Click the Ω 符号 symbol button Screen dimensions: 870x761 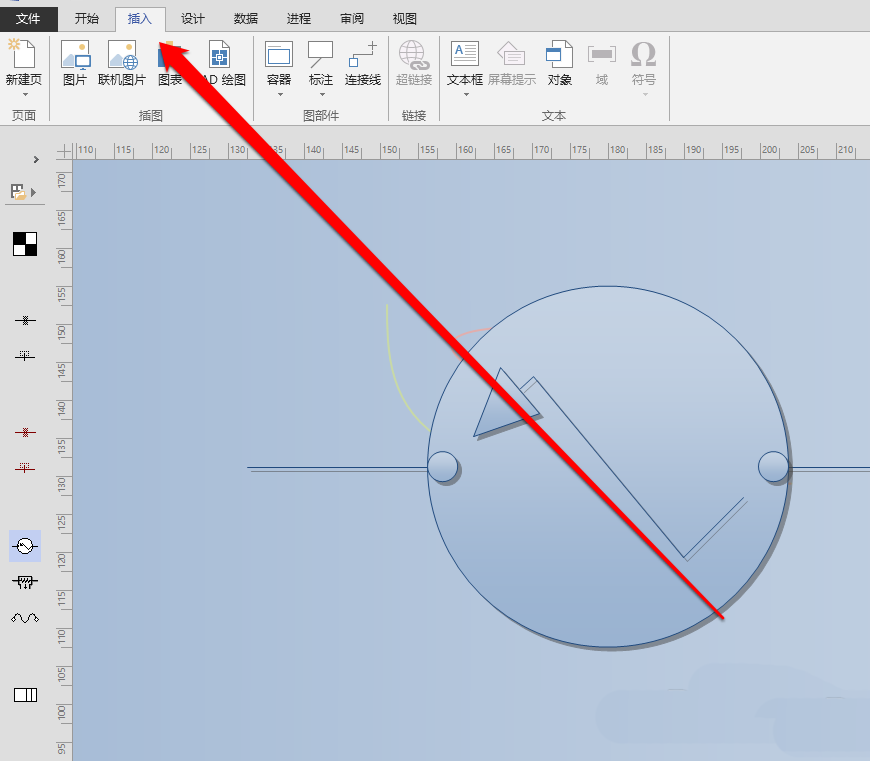click(643, 62)
